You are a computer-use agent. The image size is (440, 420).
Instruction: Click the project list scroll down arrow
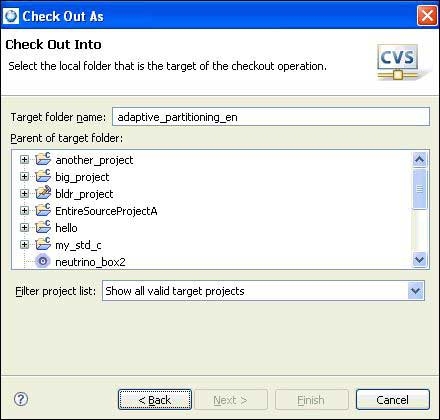point(419,259)
